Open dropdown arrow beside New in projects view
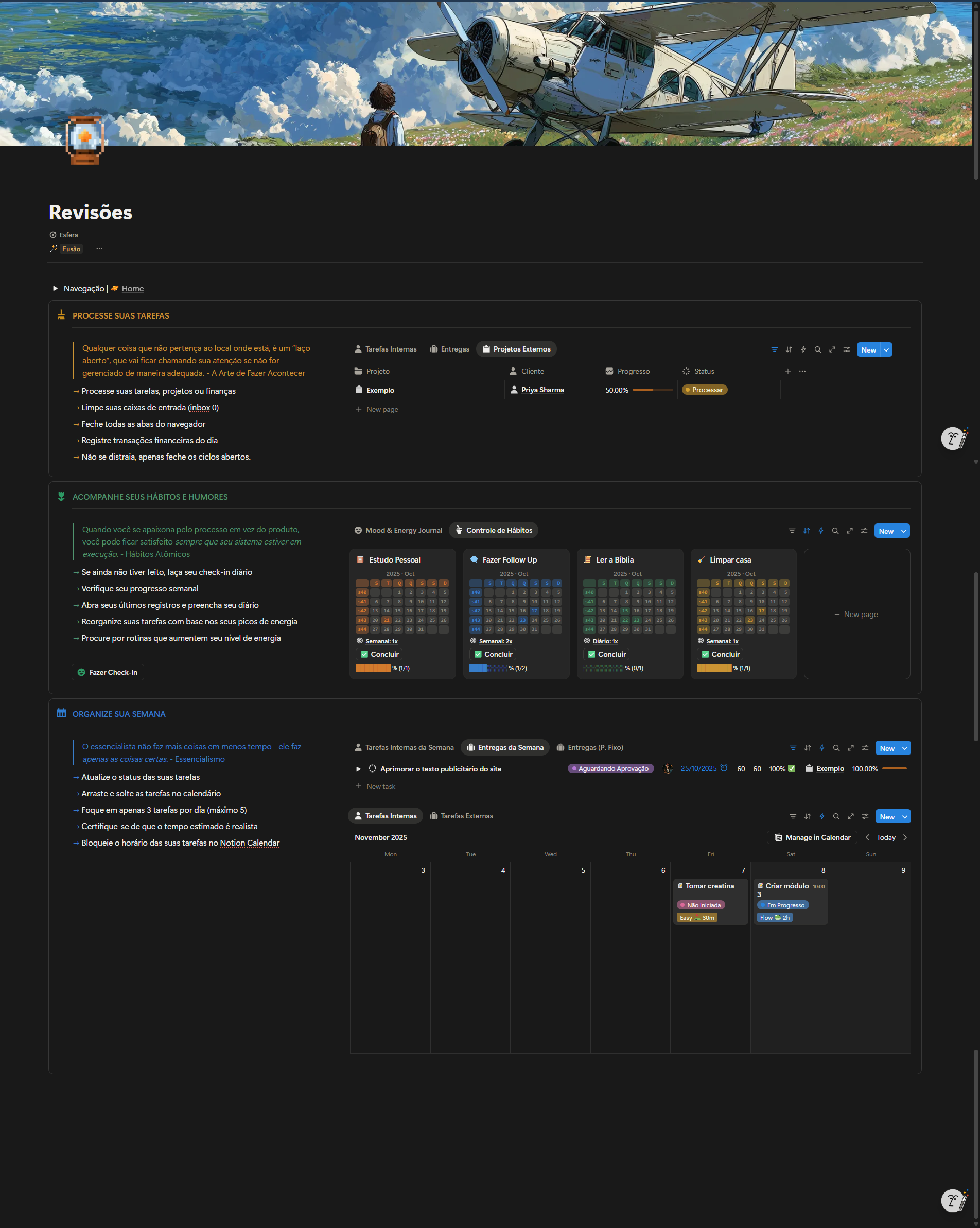980x1228 pixels. [x=886, y=350]
